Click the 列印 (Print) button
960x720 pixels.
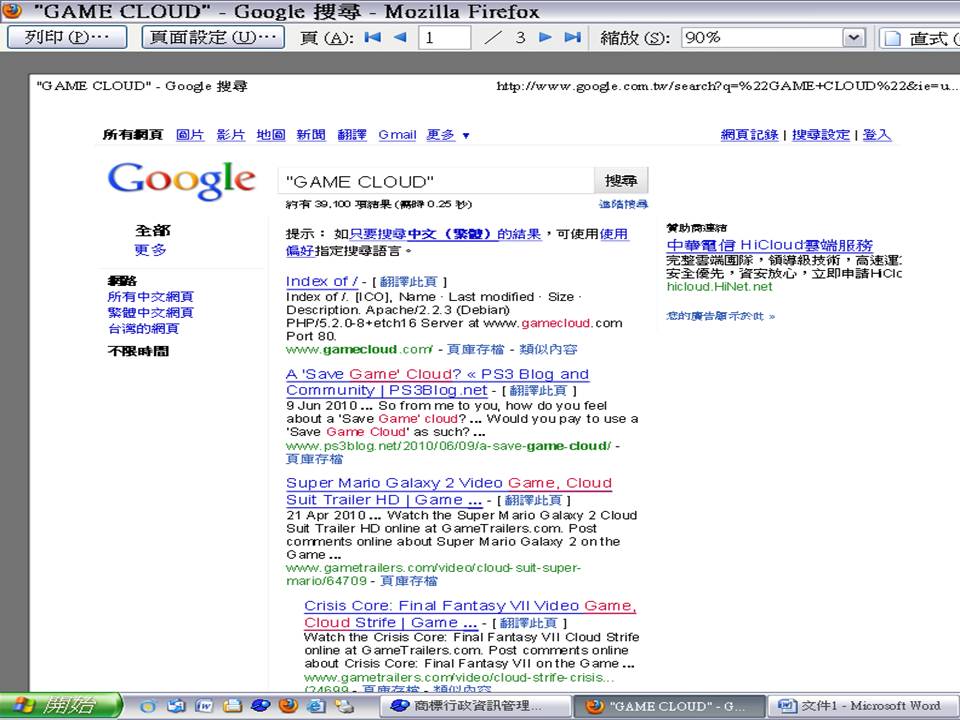[67, 38]
